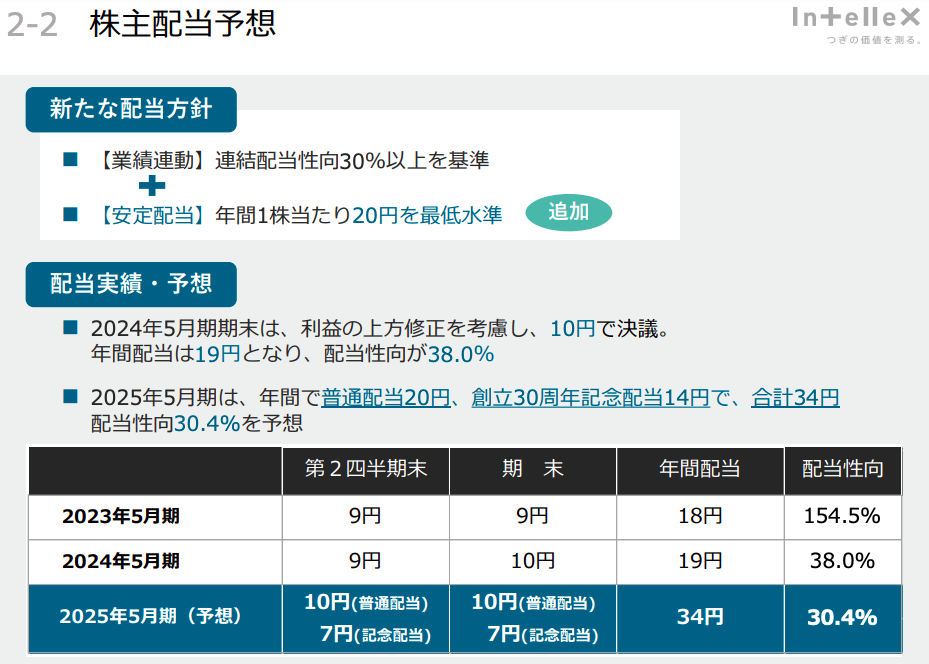Click the blue square bullet beside 【業績連動】
Viewport: 929px width, 664px height.
71,159
